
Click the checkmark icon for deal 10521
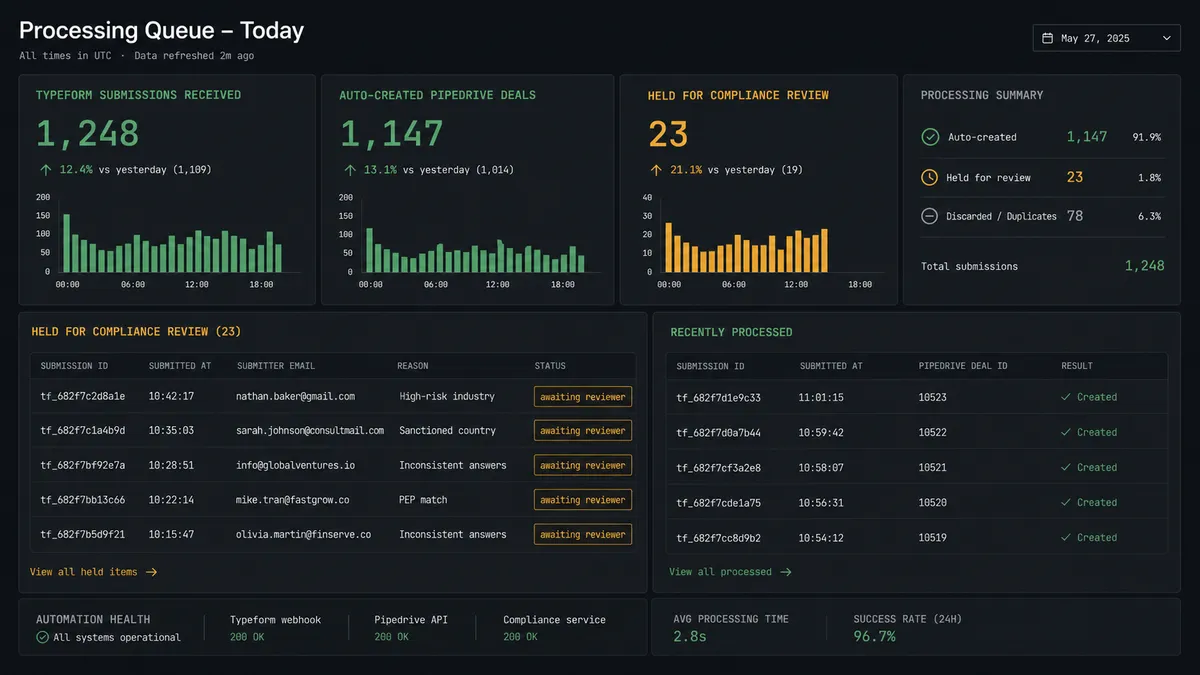click(x=1067, y=467)
